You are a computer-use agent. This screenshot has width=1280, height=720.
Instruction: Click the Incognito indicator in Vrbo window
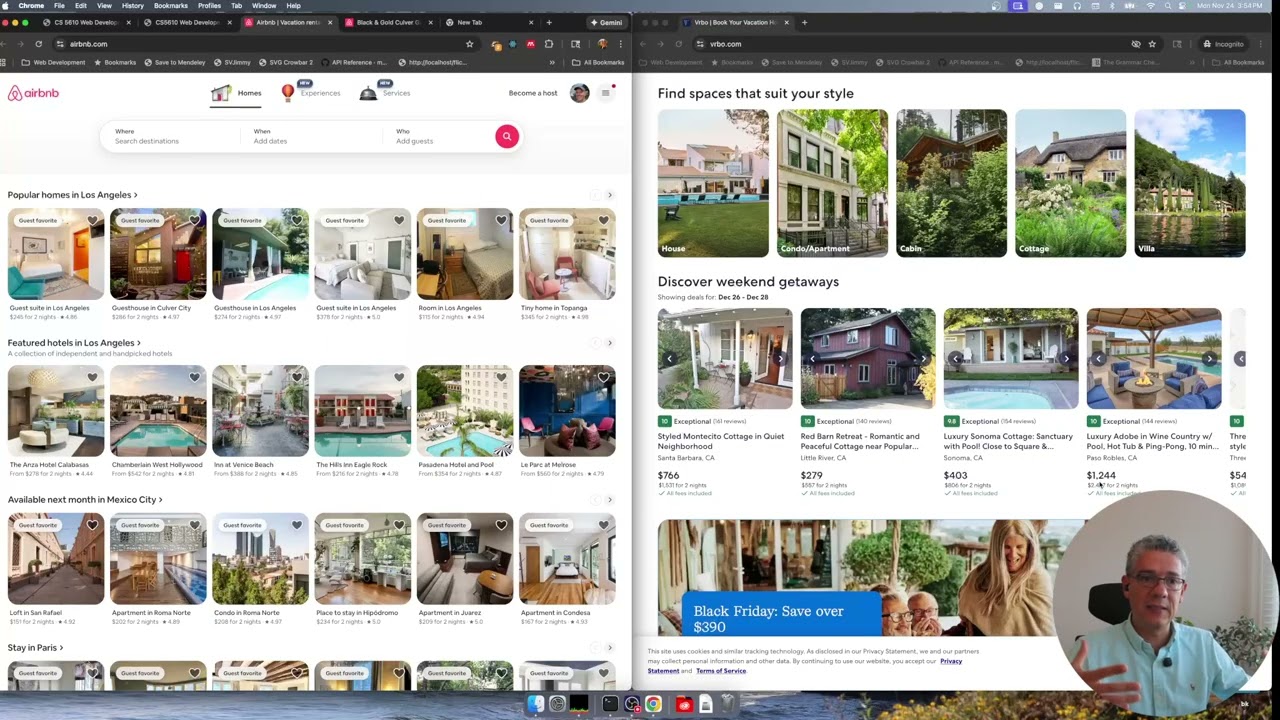(x=1223, y=44)
